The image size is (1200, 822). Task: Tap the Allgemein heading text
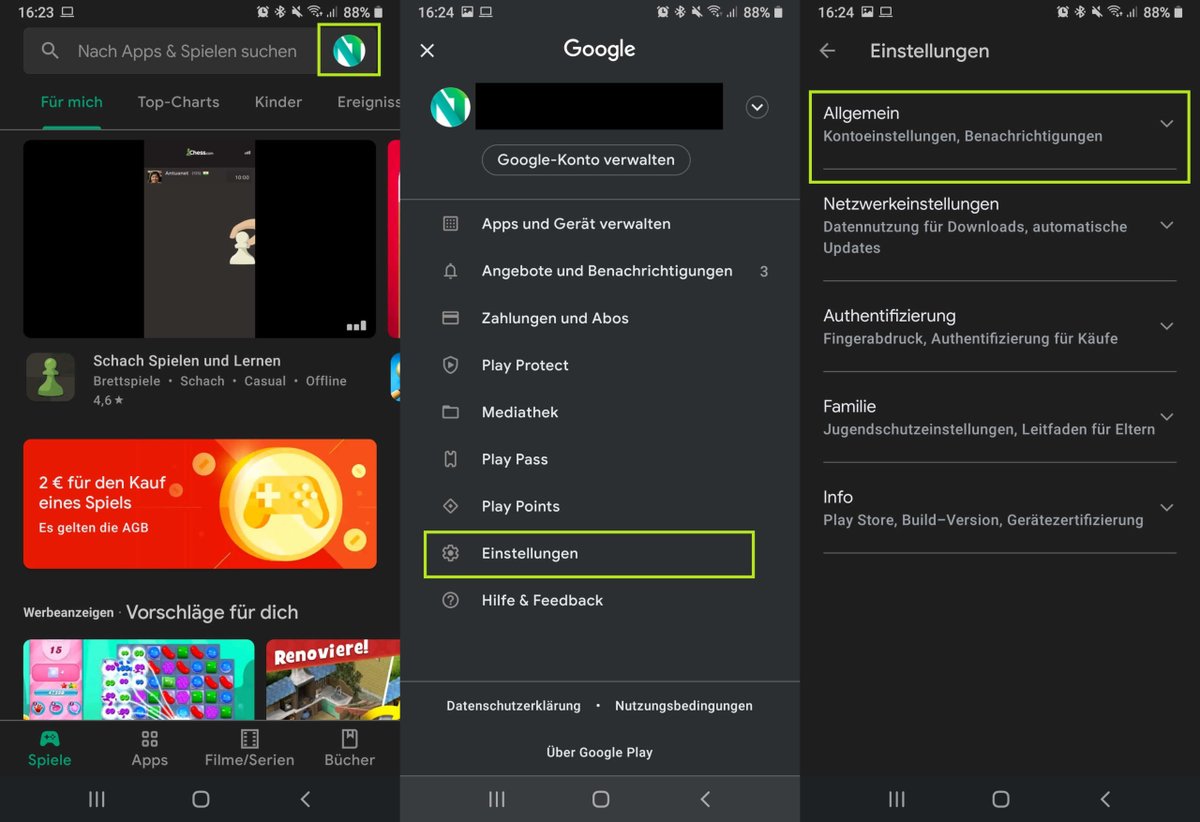[861, 114]
